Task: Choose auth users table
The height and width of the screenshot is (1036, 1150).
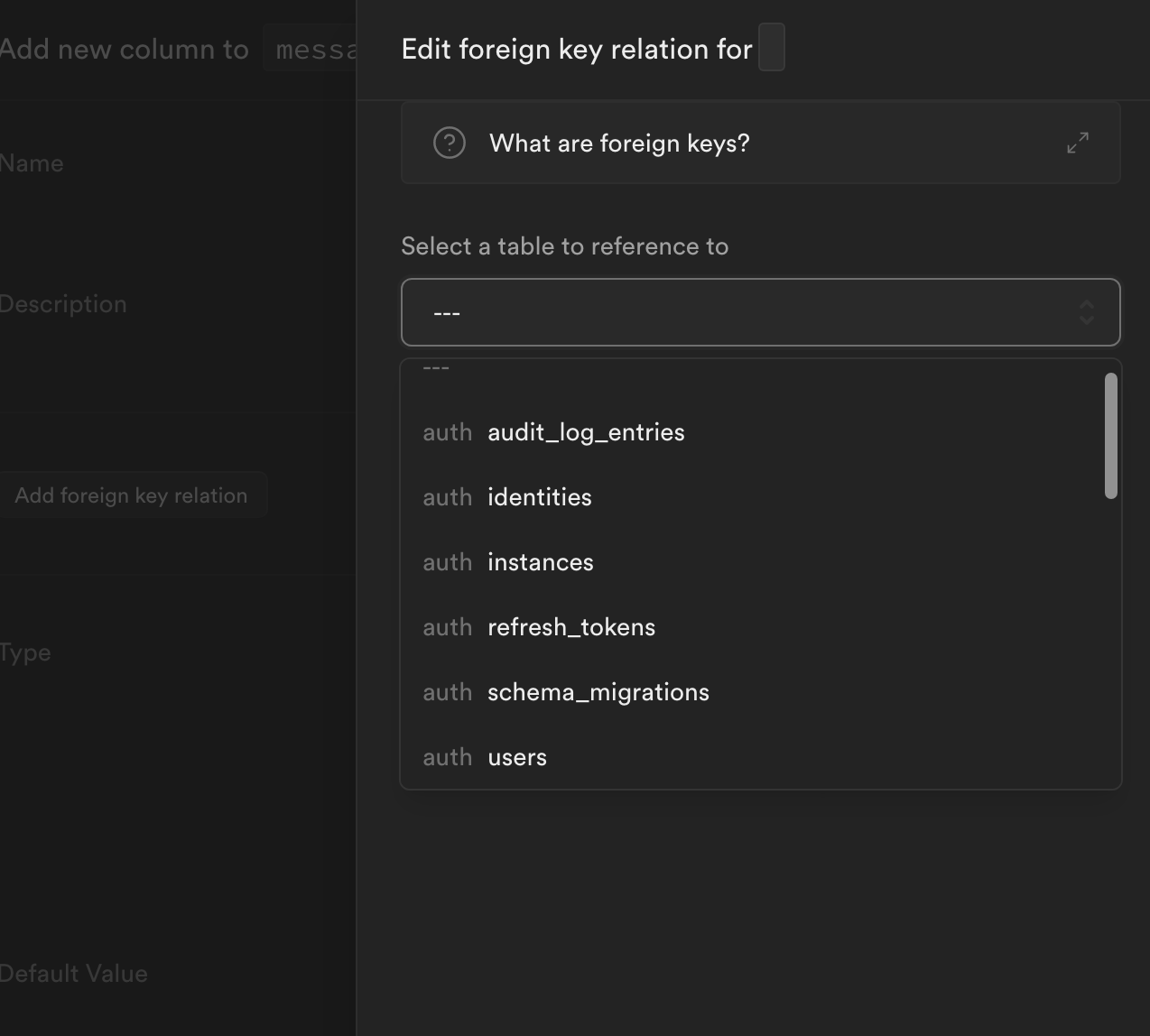Action: [x=516, y=757]
